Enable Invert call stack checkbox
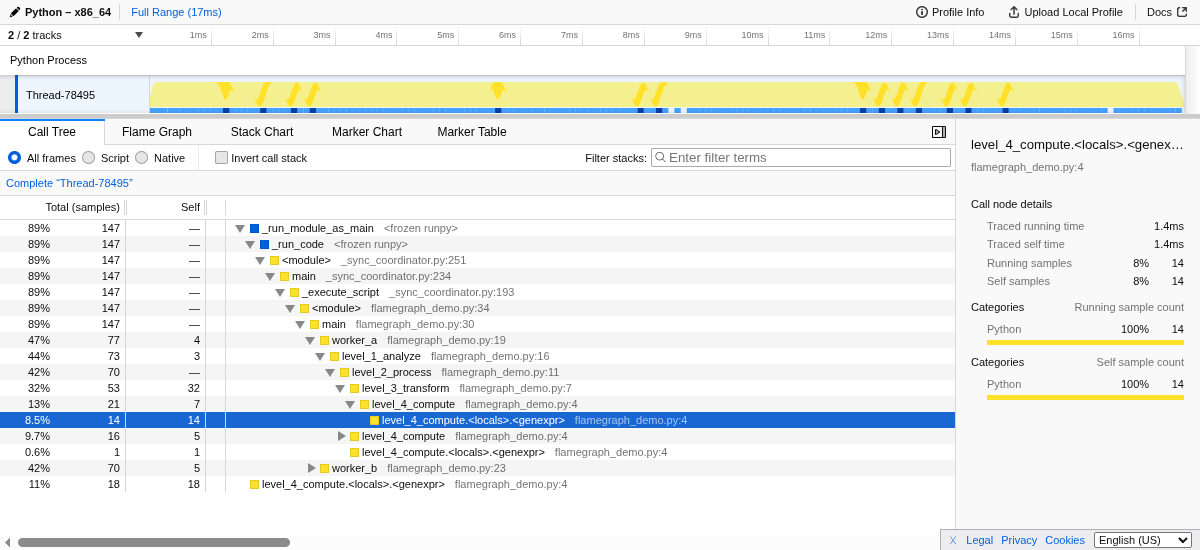The height and width of the screenshot is (550, 1200). click(x=221, y=157)
